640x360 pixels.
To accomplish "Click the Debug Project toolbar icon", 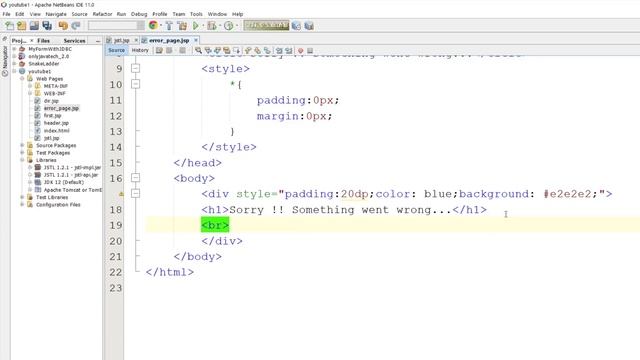I will click(x=211, y=26).
